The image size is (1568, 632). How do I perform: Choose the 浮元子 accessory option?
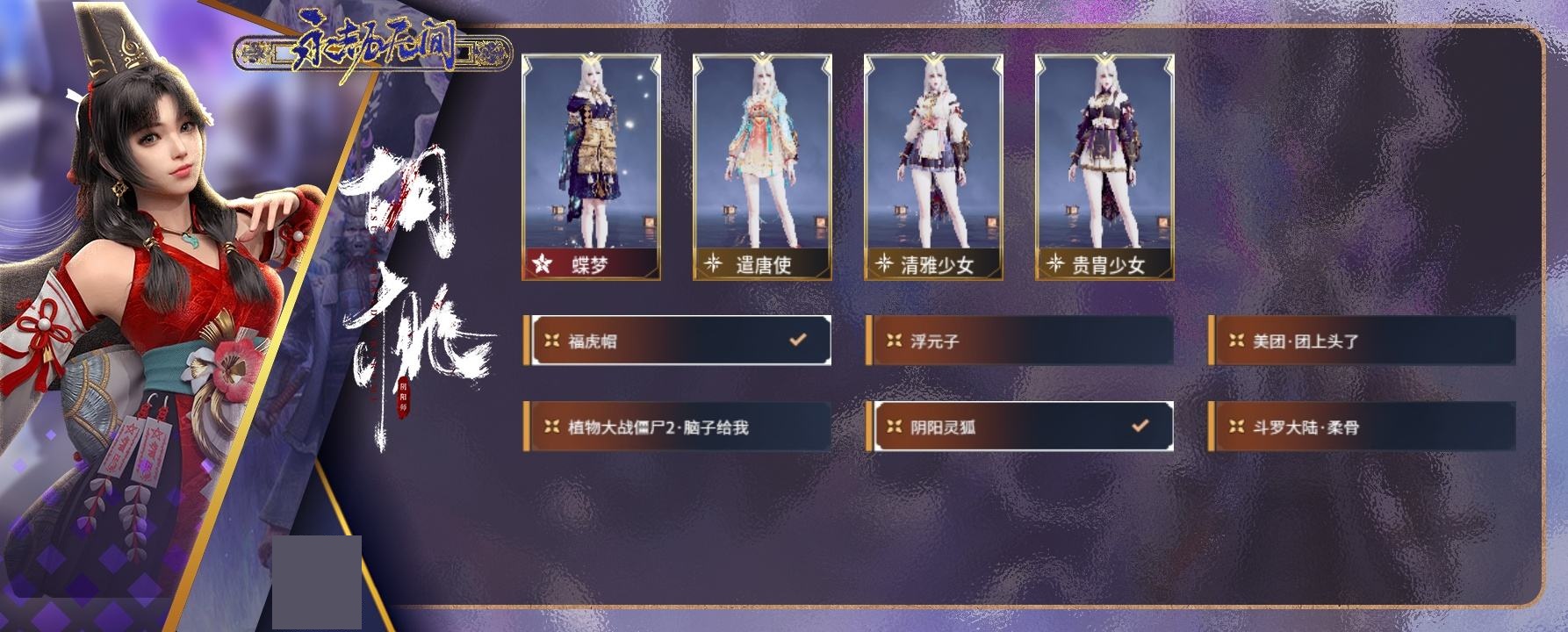(1019, 341)
